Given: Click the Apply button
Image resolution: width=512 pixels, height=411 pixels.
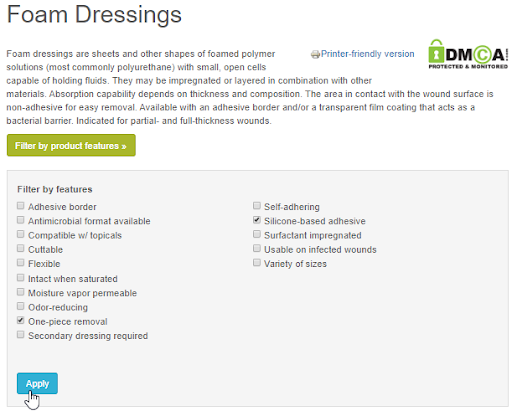Looking at the screenshot, I should (x=37, y=383).
